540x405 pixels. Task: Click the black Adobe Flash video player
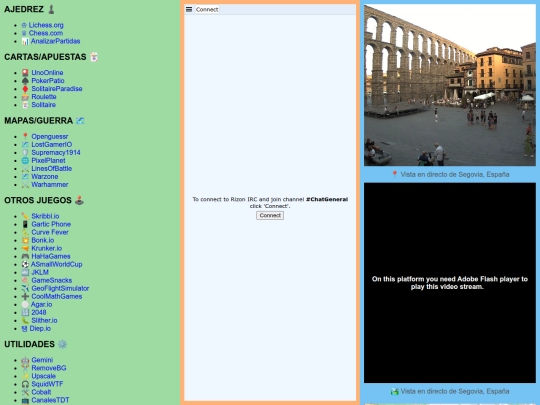[x=450, y=283]
